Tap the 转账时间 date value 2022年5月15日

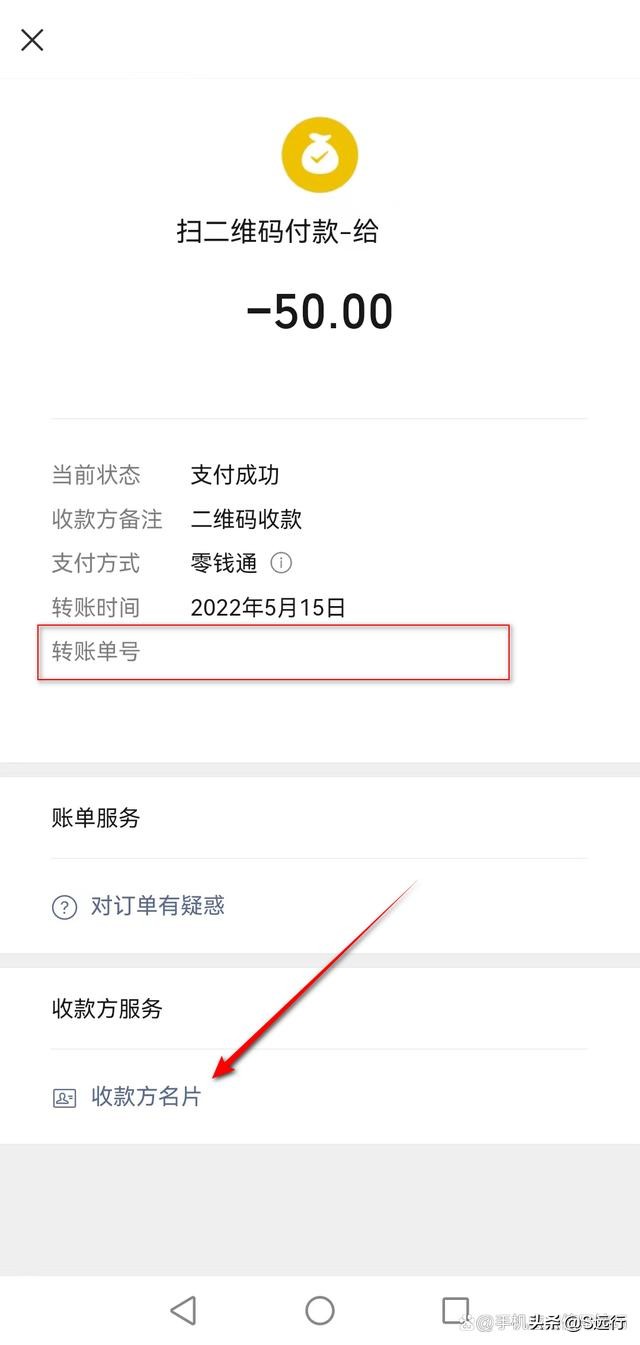(x=268, y=608)
